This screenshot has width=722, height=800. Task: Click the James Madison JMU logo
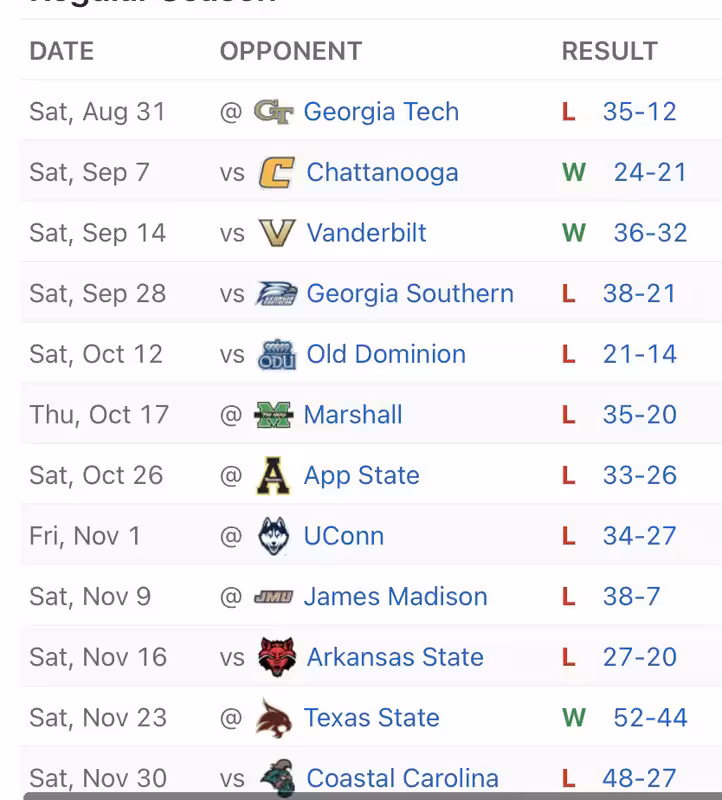point(273,597)
